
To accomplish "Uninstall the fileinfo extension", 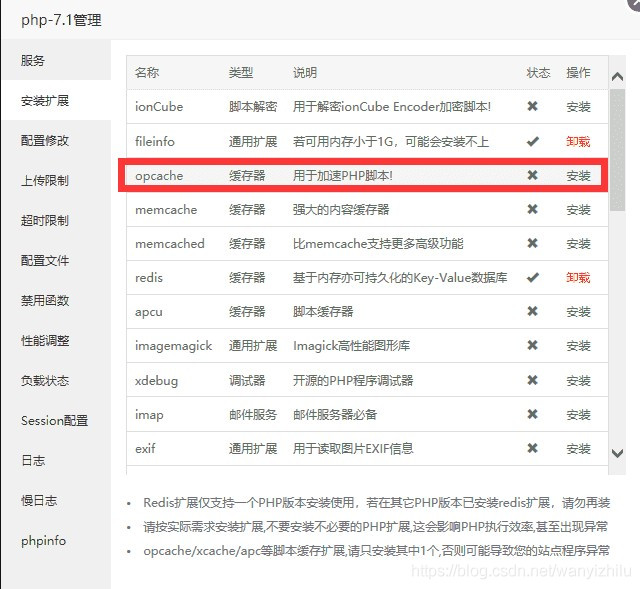I will tap(578, 141).
